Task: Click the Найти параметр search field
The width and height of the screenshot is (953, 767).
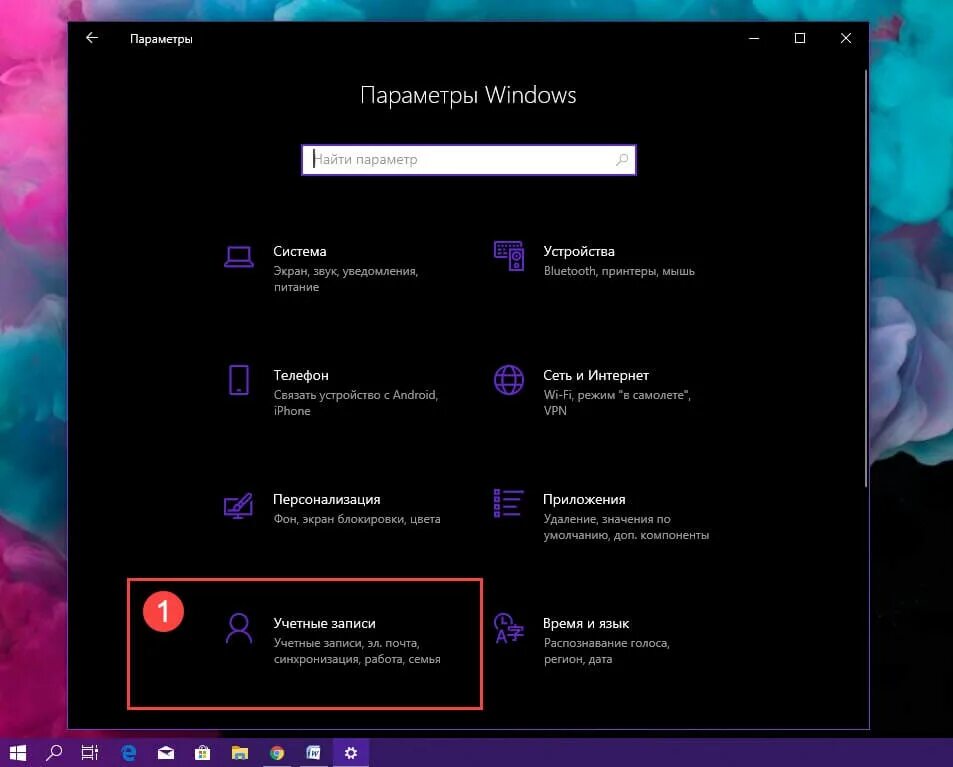Action: (469, 160)
